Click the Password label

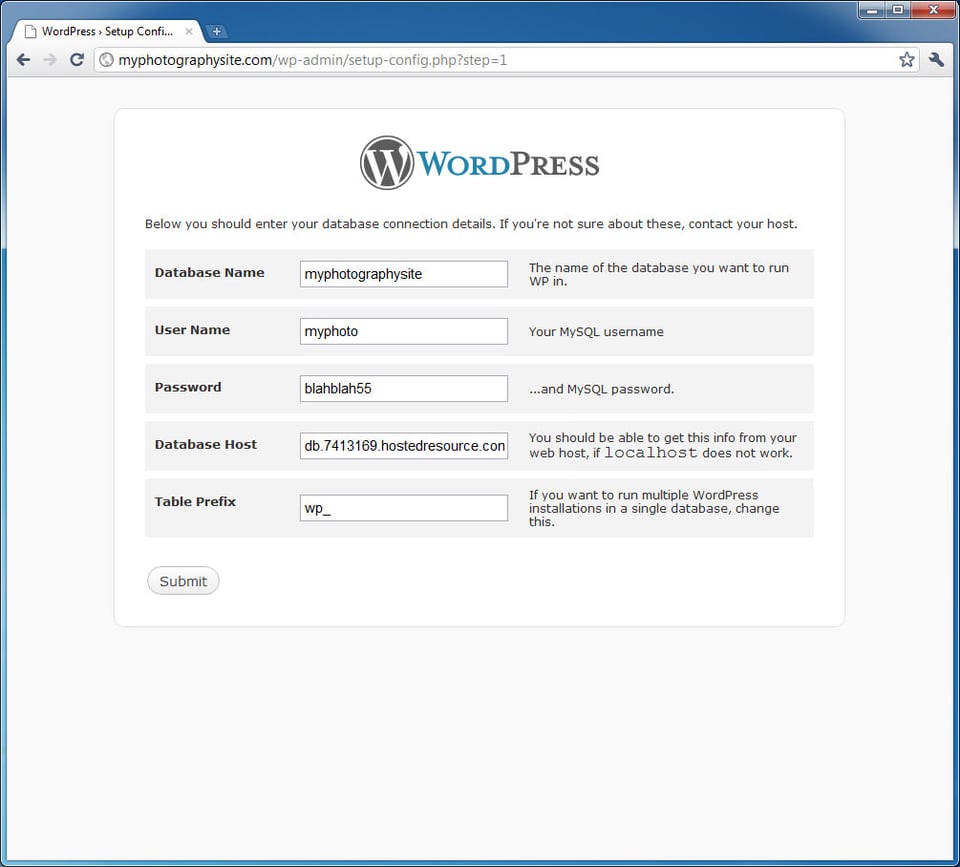(188, 387)
